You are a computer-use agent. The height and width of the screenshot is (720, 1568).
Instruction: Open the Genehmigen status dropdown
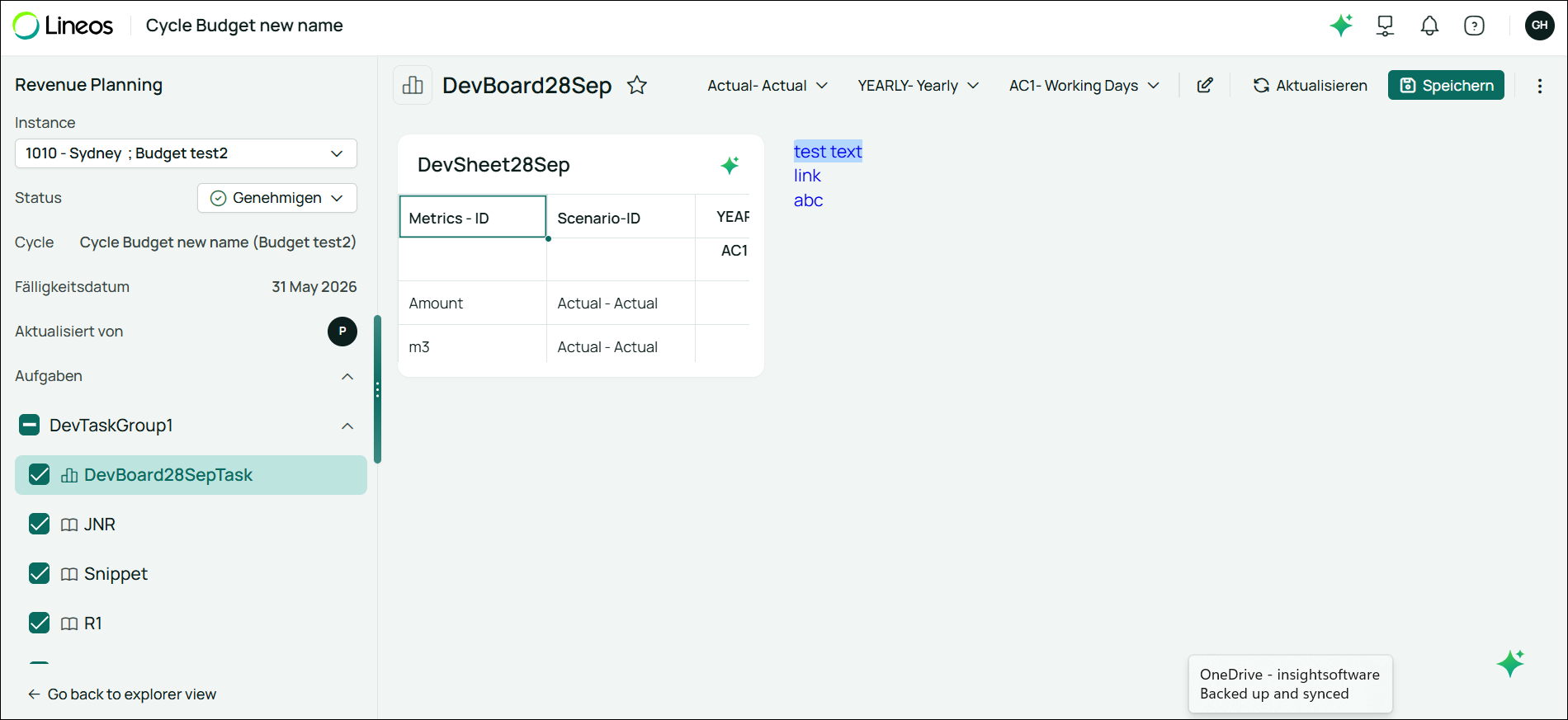pos(277,198)
